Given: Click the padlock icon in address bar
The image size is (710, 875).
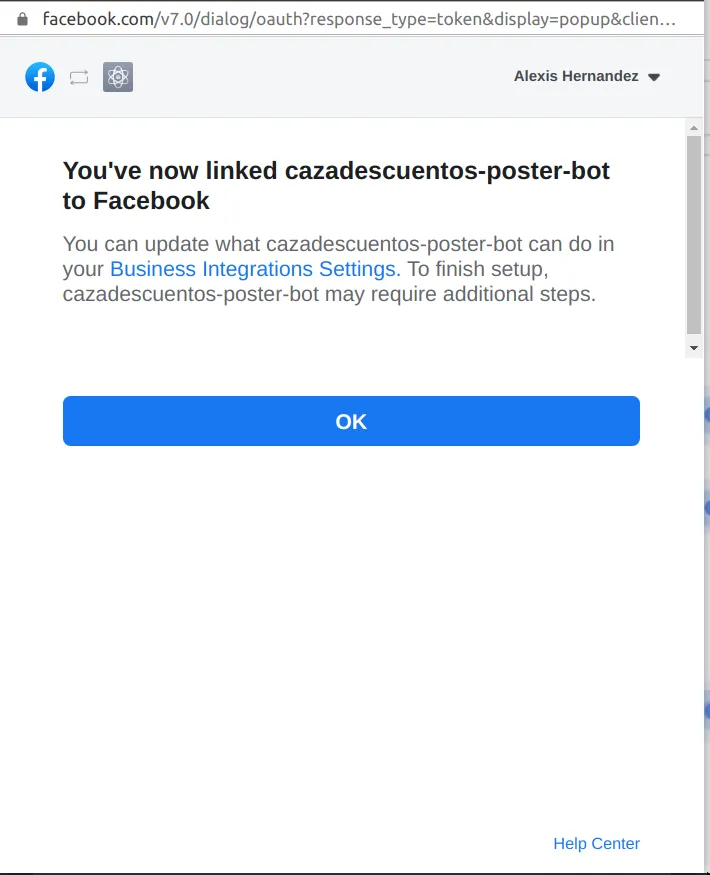Looking at the screenshot, I should [x=22, y=20].
